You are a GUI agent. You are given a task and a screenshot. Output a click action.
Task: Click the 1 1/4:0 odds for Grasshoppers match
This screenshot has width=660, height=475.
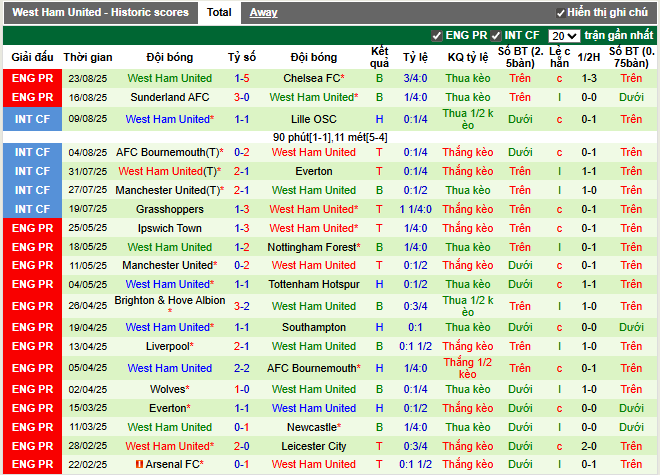point(415,209)
